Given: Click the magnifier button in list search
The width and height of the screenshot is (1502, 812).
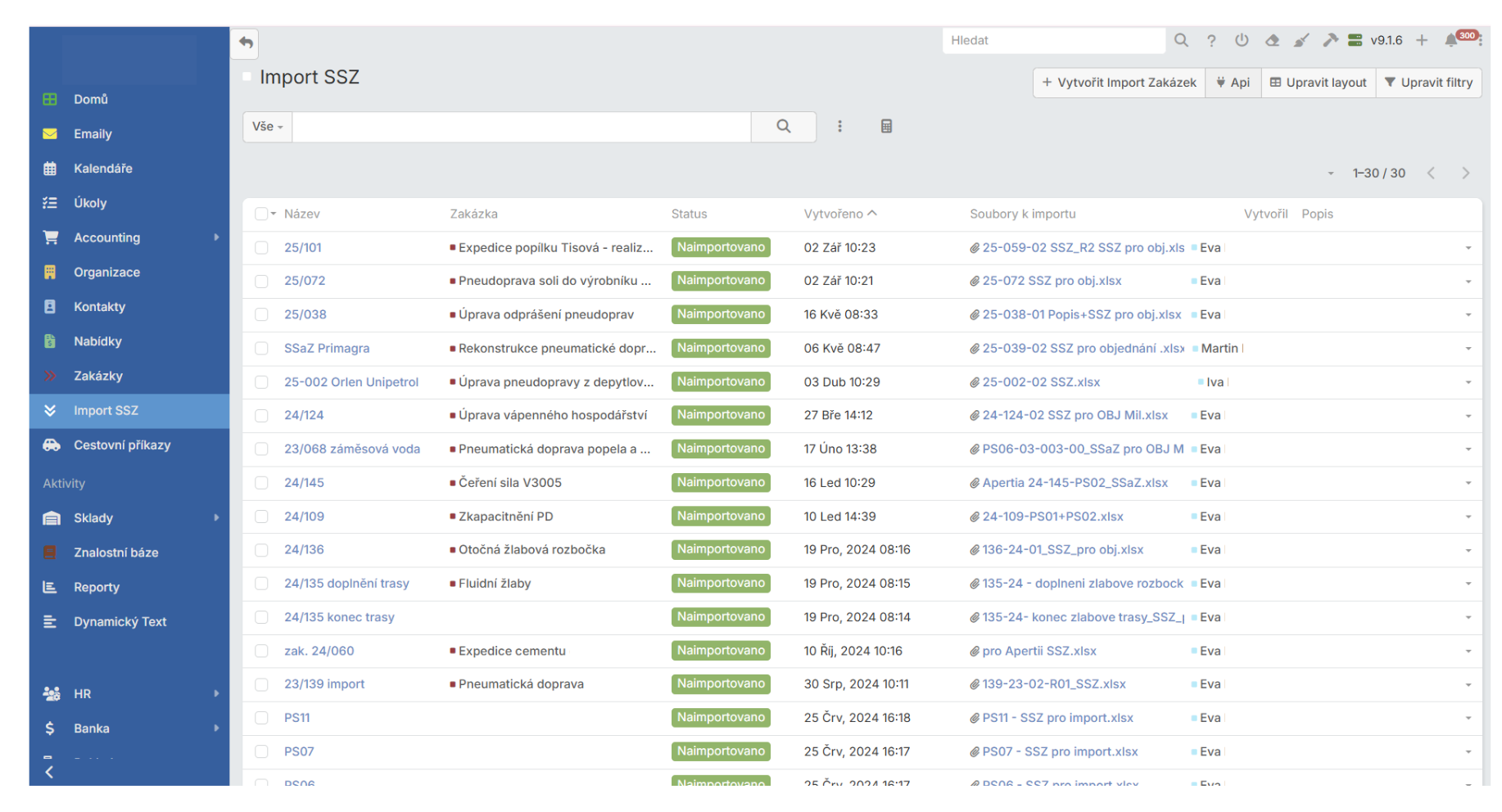Looking at the screenshot, I should [x=783, y=126].
